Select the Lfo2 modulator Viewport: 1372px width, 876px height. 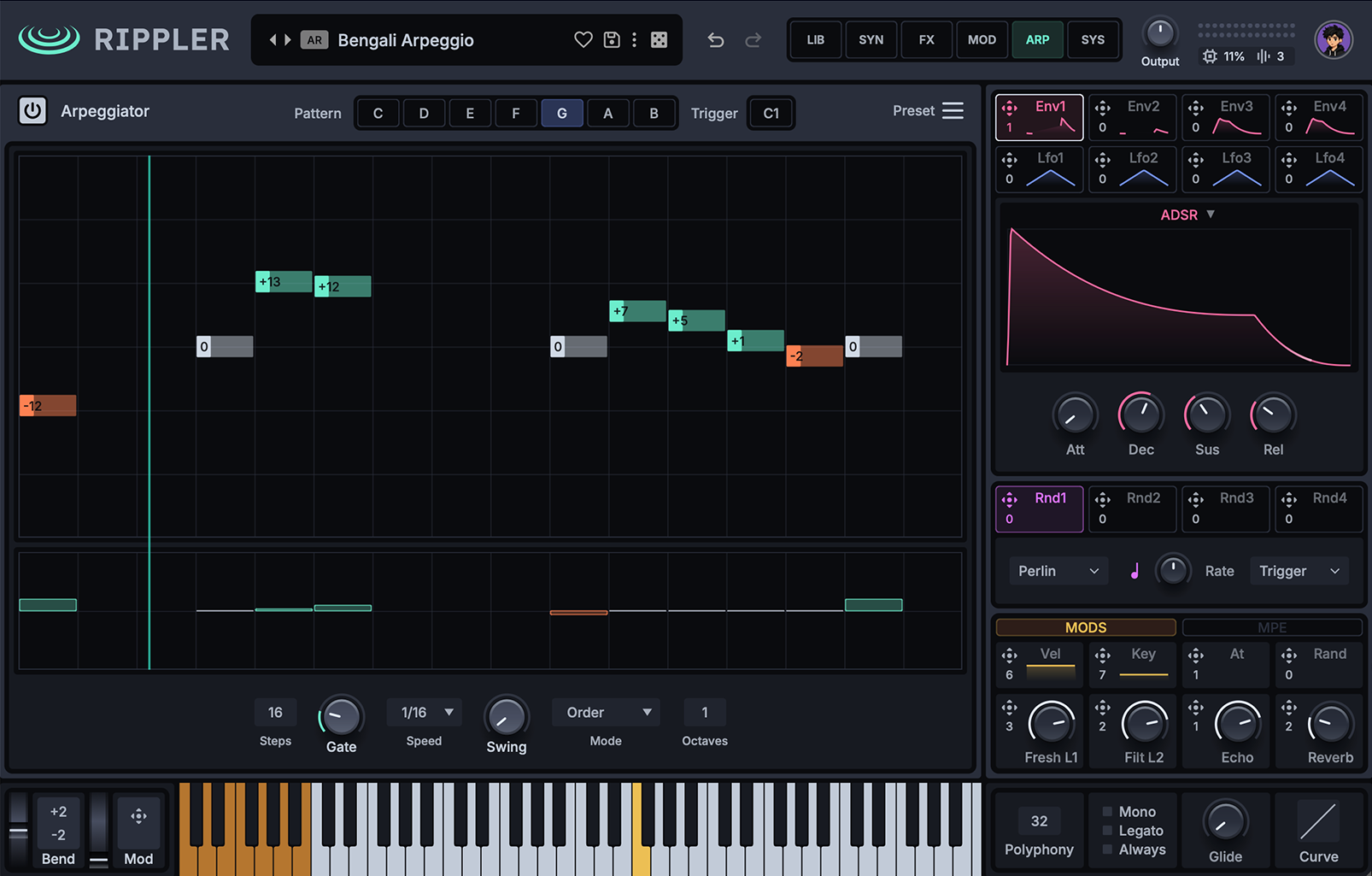(x=1132, y=168)
